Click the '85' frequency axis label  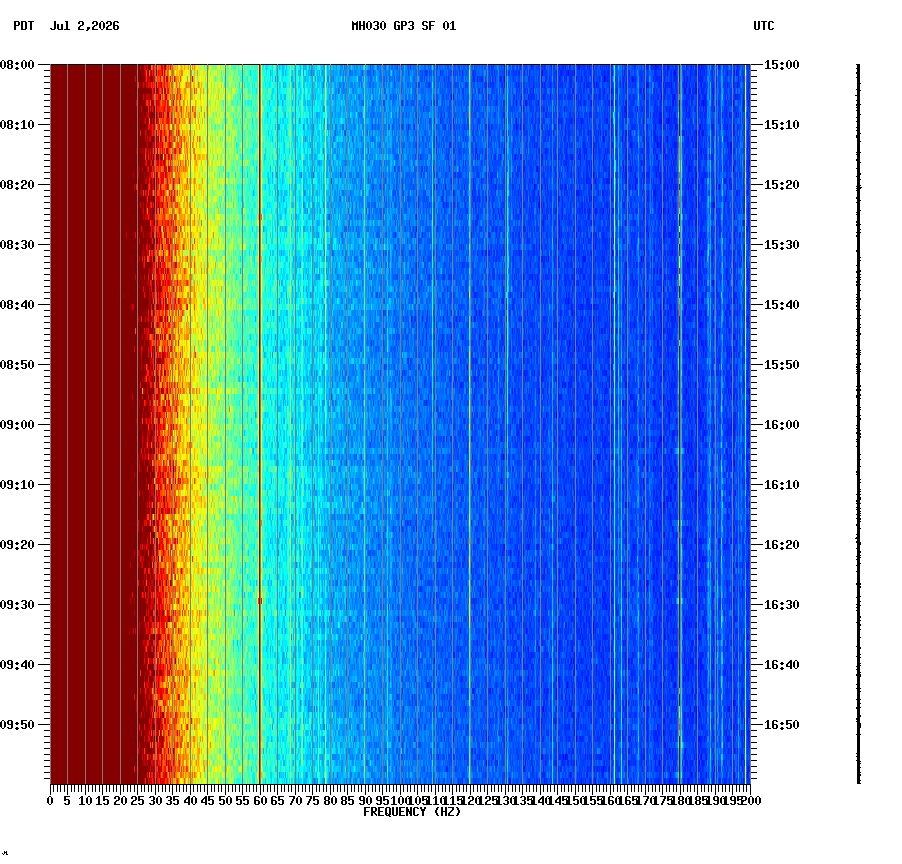347,801
